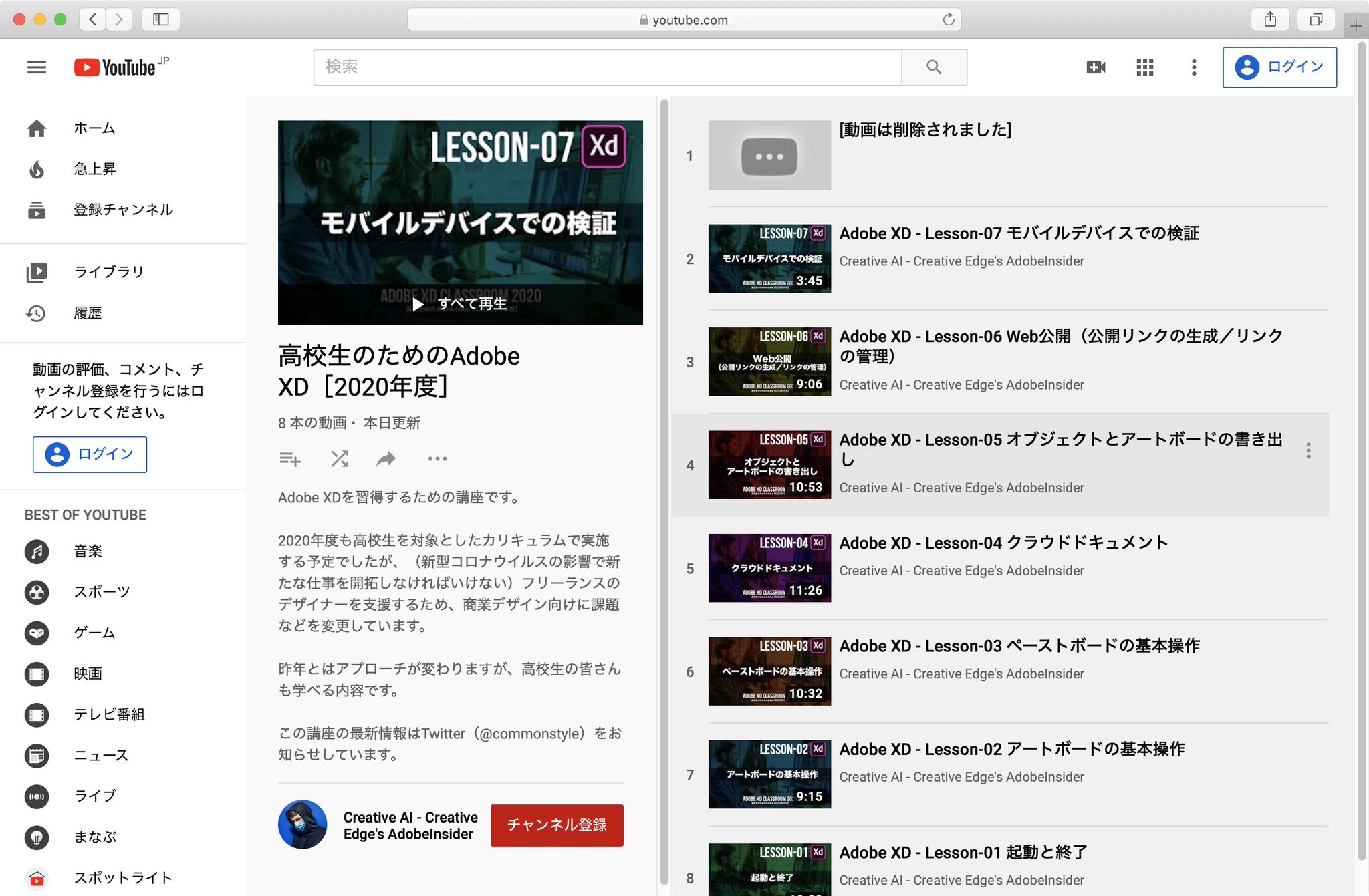1369x896 pixels.
Task: Click the sidebar ログイン (Login) button
Action: 90,454
